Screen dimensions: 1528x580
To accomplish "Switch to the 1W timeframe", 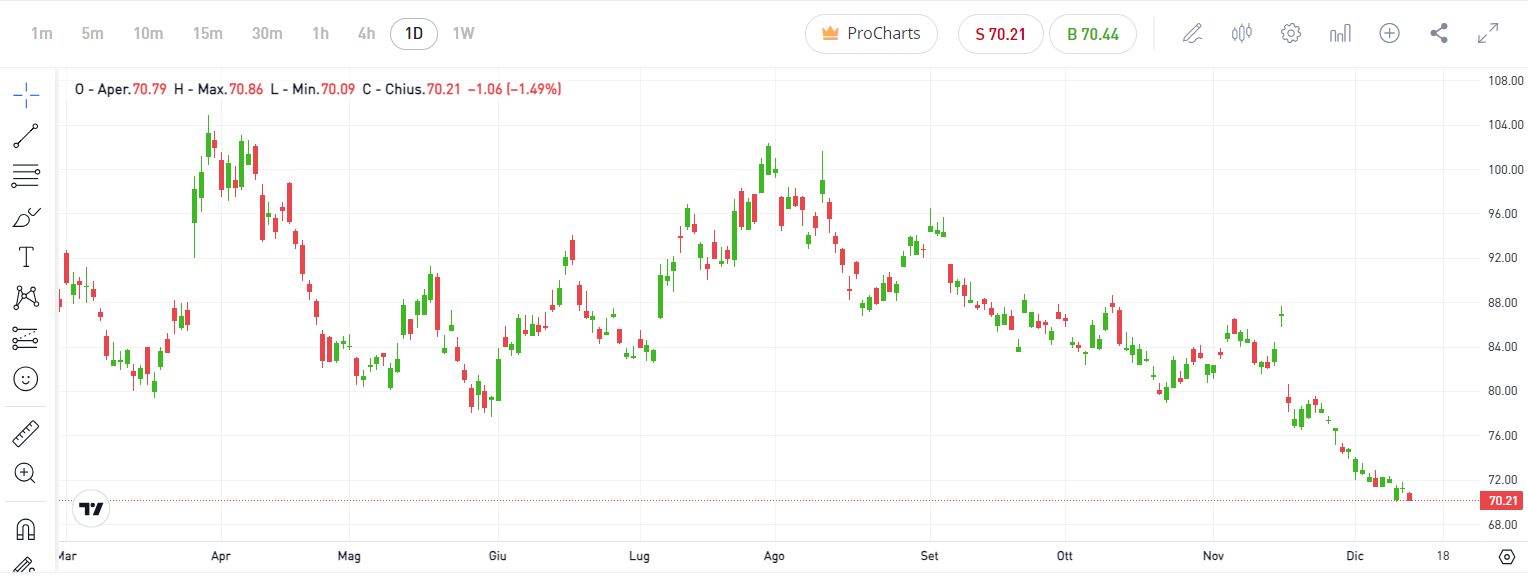I will (463, 33).
